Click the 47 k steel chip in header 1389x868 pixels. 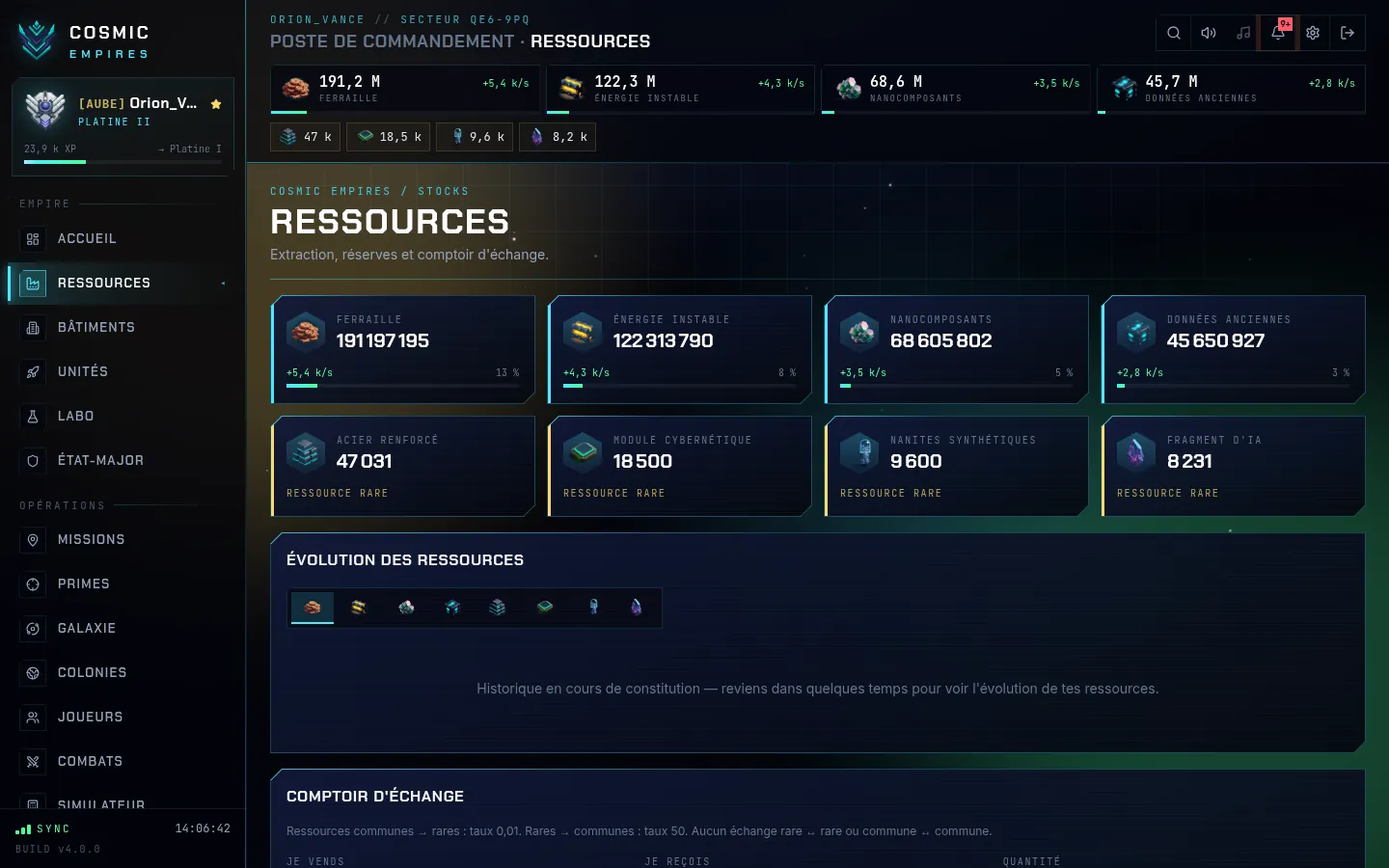306,137
